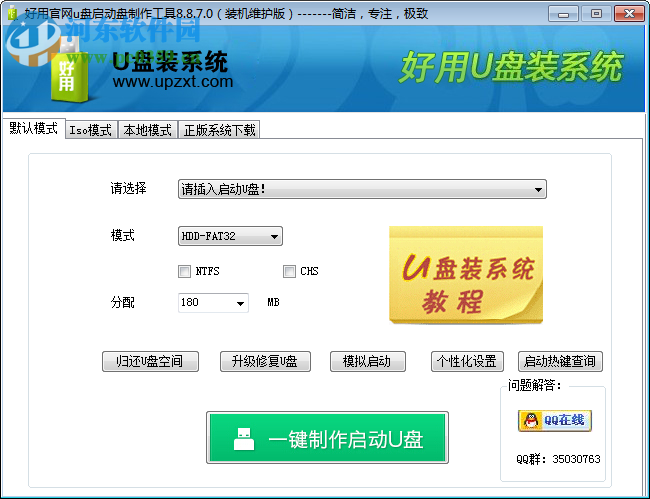This screenshot has height=499, width=650.
Task: Click the 好用U盘装系统 banner text
Action: point(511,67)
